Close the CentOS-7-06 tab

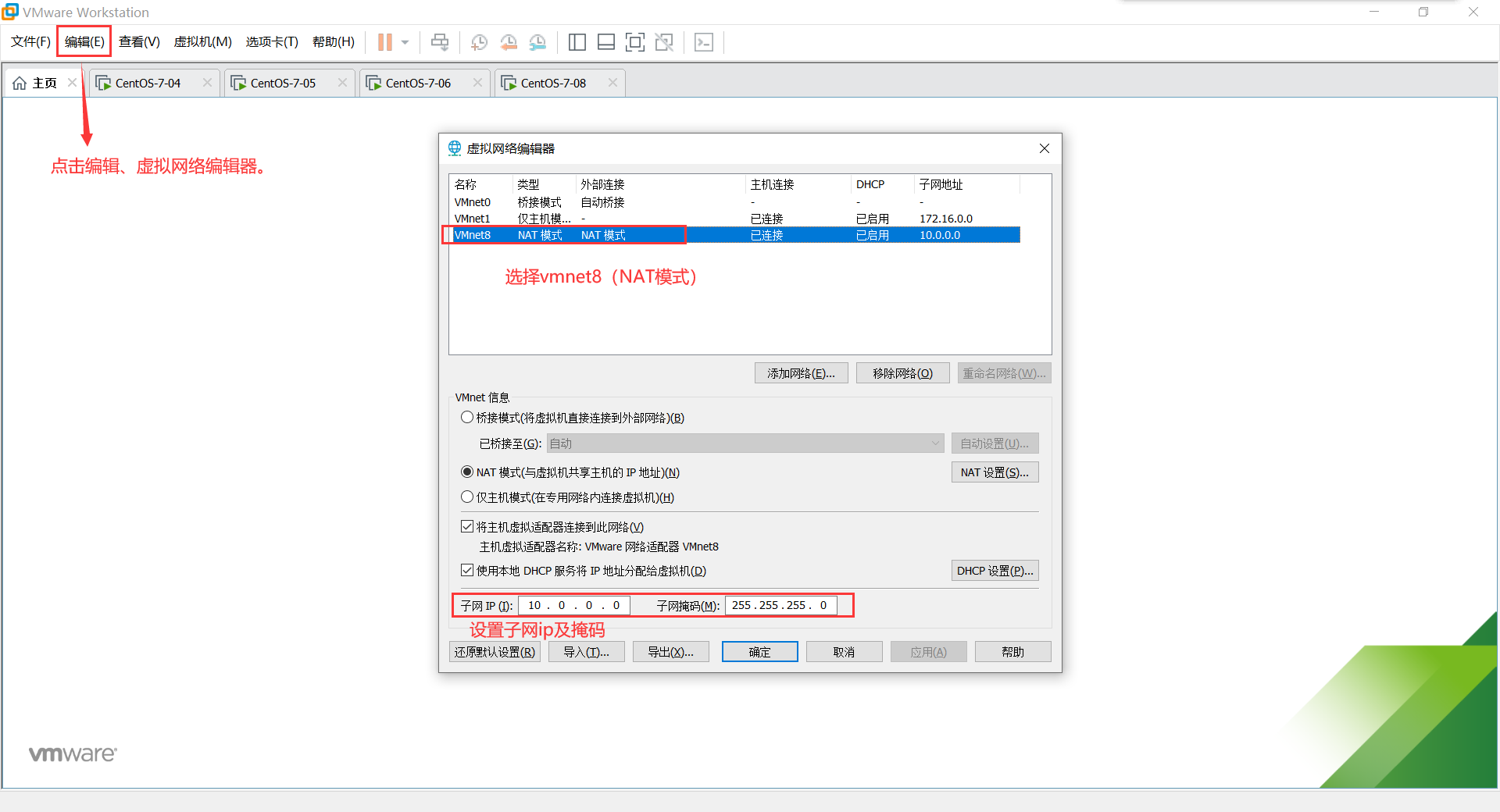point(477,82)
